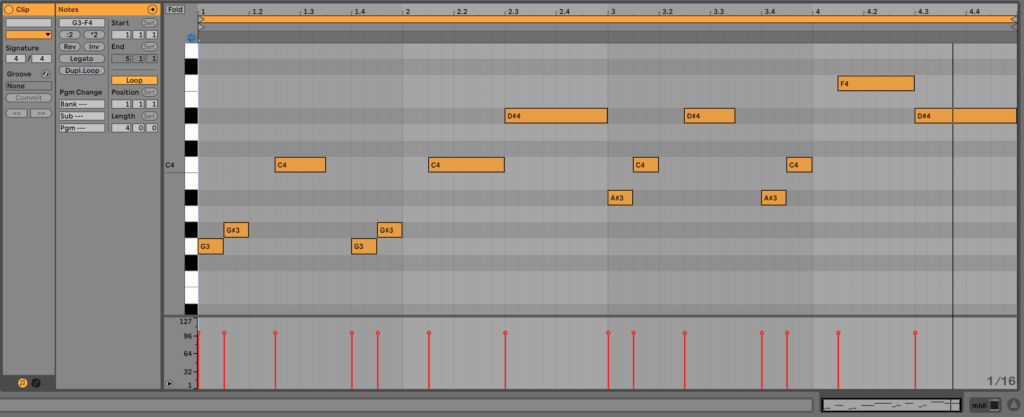The image size is (1024, 417).
Task: Click the Notes panel arrow icon
Action: point(152,10)
